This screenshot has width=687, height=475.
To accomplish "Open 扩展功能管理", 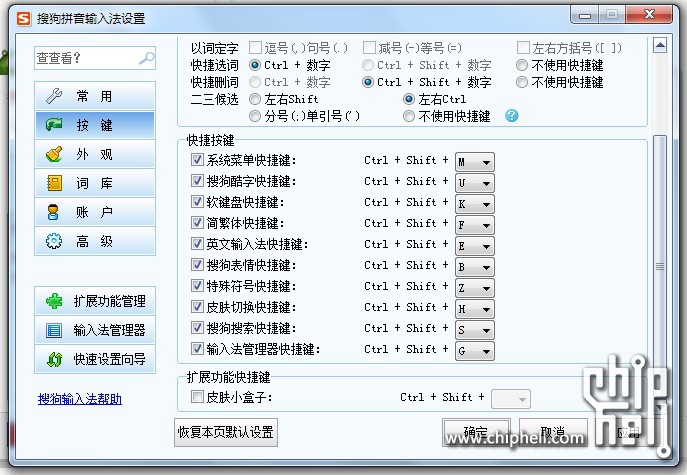I will coord(95,301).
